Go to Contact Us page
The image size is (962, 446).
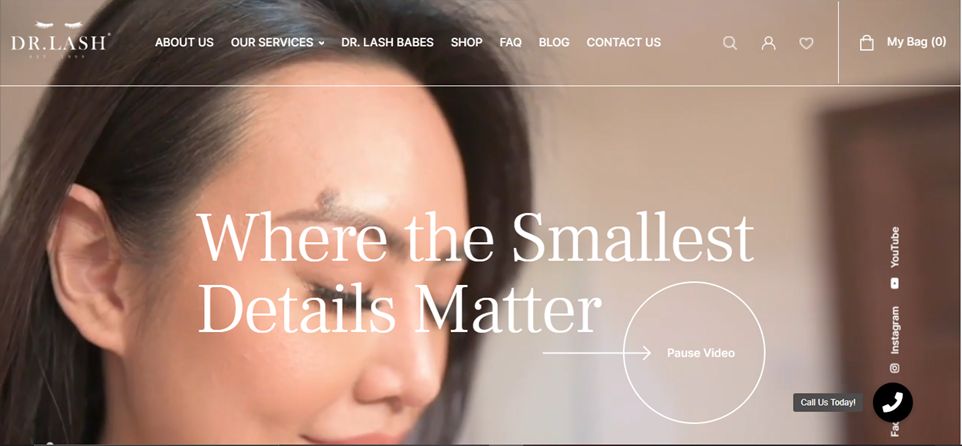(623, 42)
